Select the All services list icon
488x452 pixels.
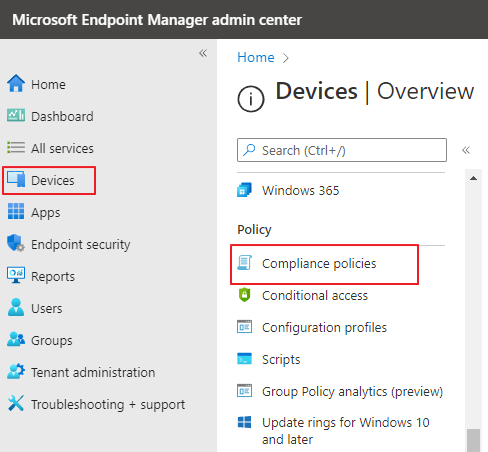tap(16, 147)
